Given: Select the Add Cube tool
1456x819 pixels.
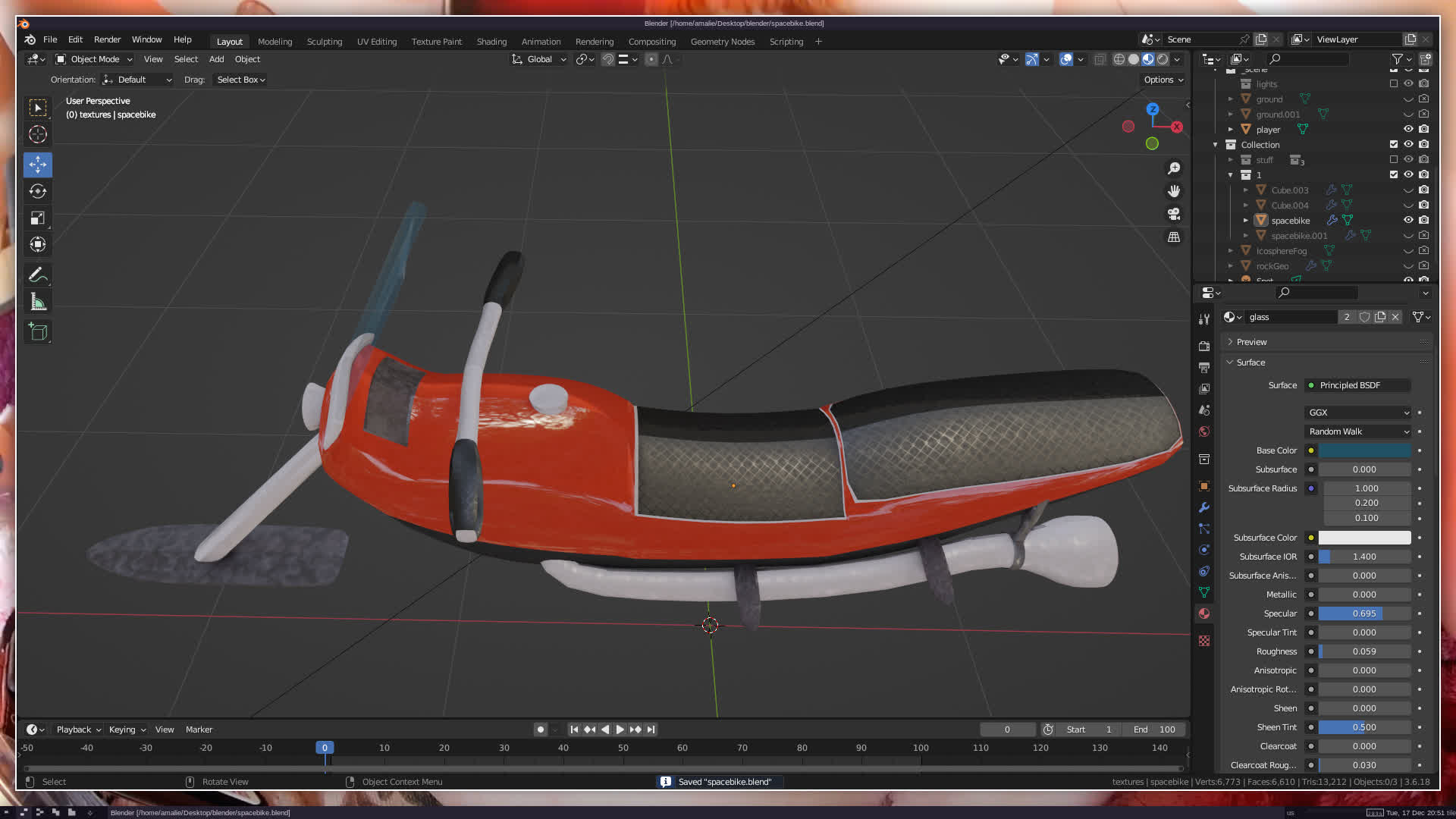Looking at the screenshot, I should coord(38,331).
